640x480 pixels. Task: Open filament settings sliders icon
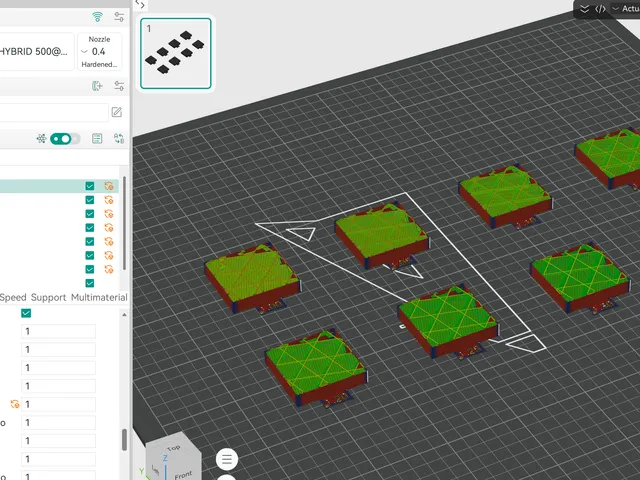click(x=119, y=86)
